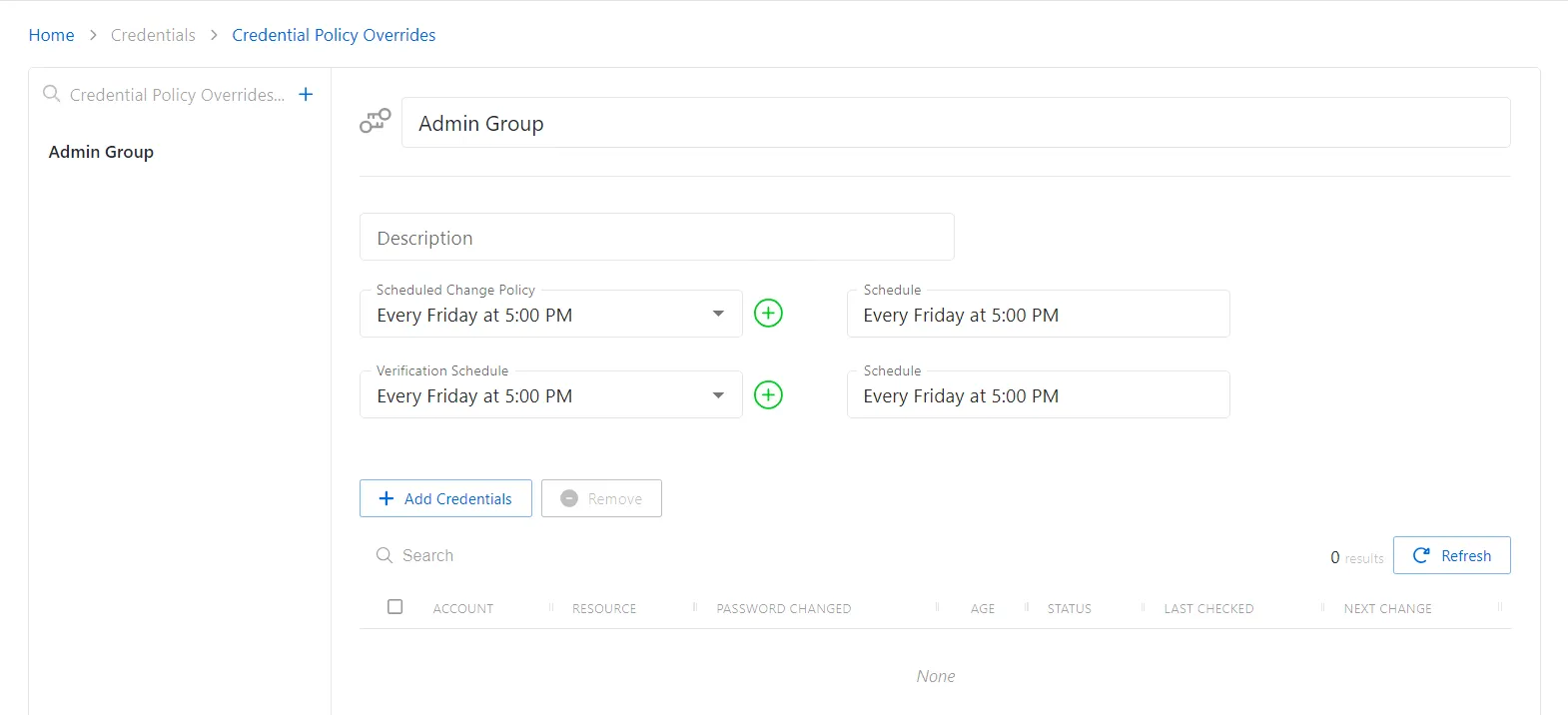Click the search magnifier in the sidebar
This screenshot has width=1568, height=715.
click(52, 94)
